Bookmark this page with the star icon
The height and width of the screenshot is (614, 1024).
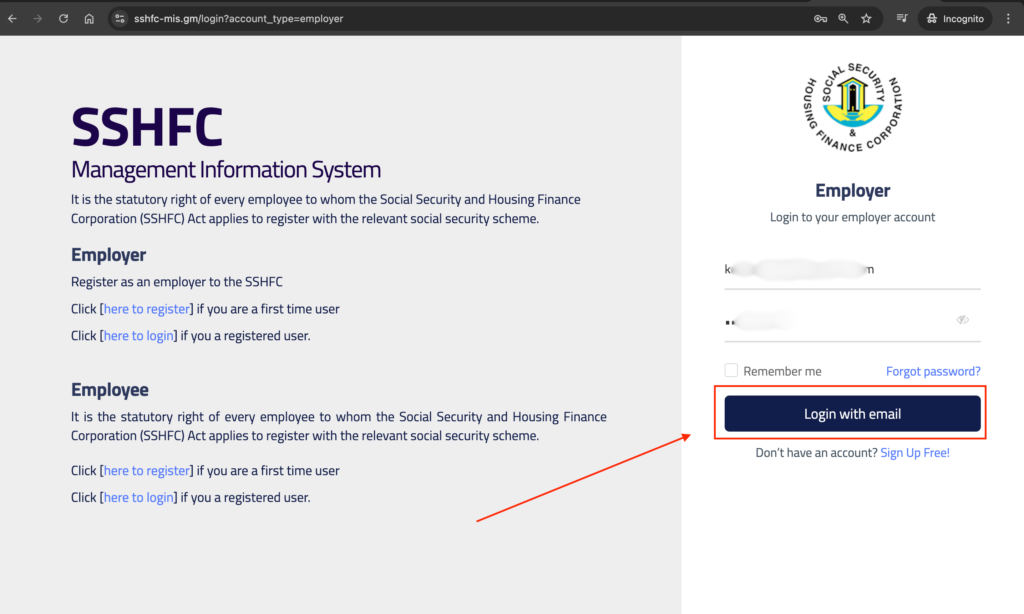(866, 18)
